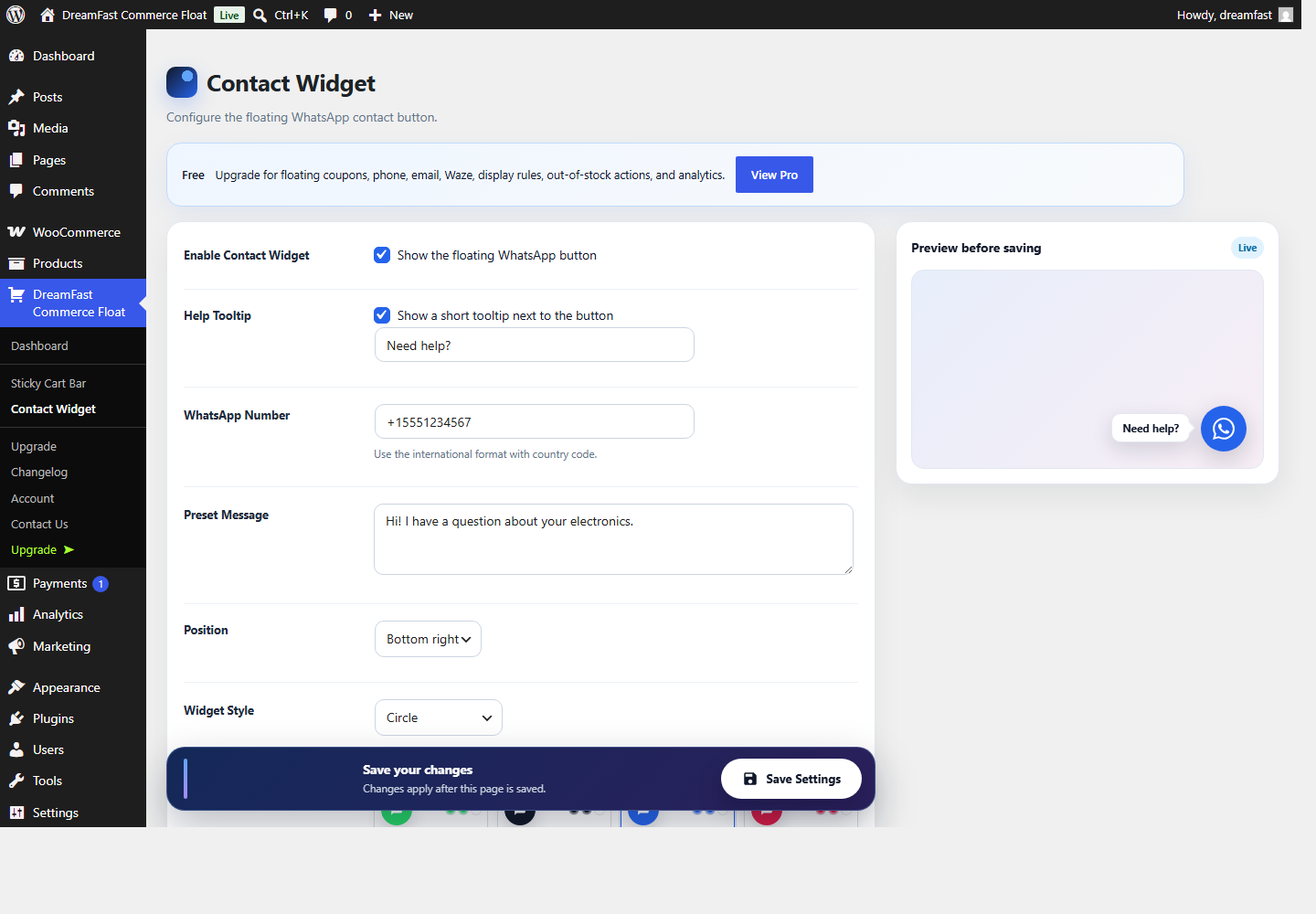Open the Widget Style dropdown

point(439,717)
